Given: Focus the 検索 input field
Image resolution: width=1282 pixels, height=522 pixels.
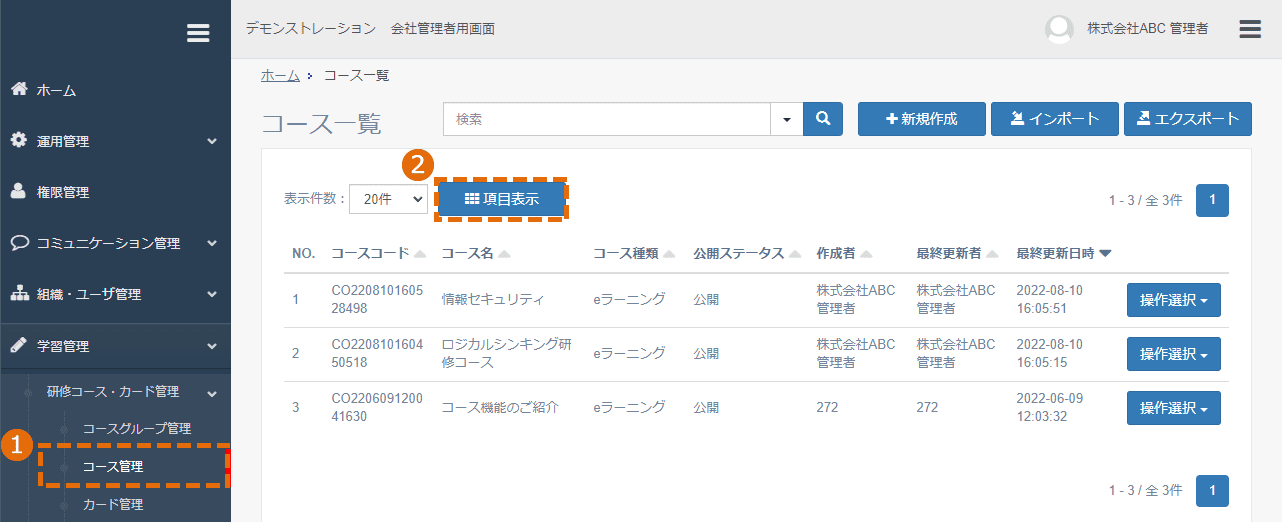Looking at the screenshot, I should click(607, 119).
